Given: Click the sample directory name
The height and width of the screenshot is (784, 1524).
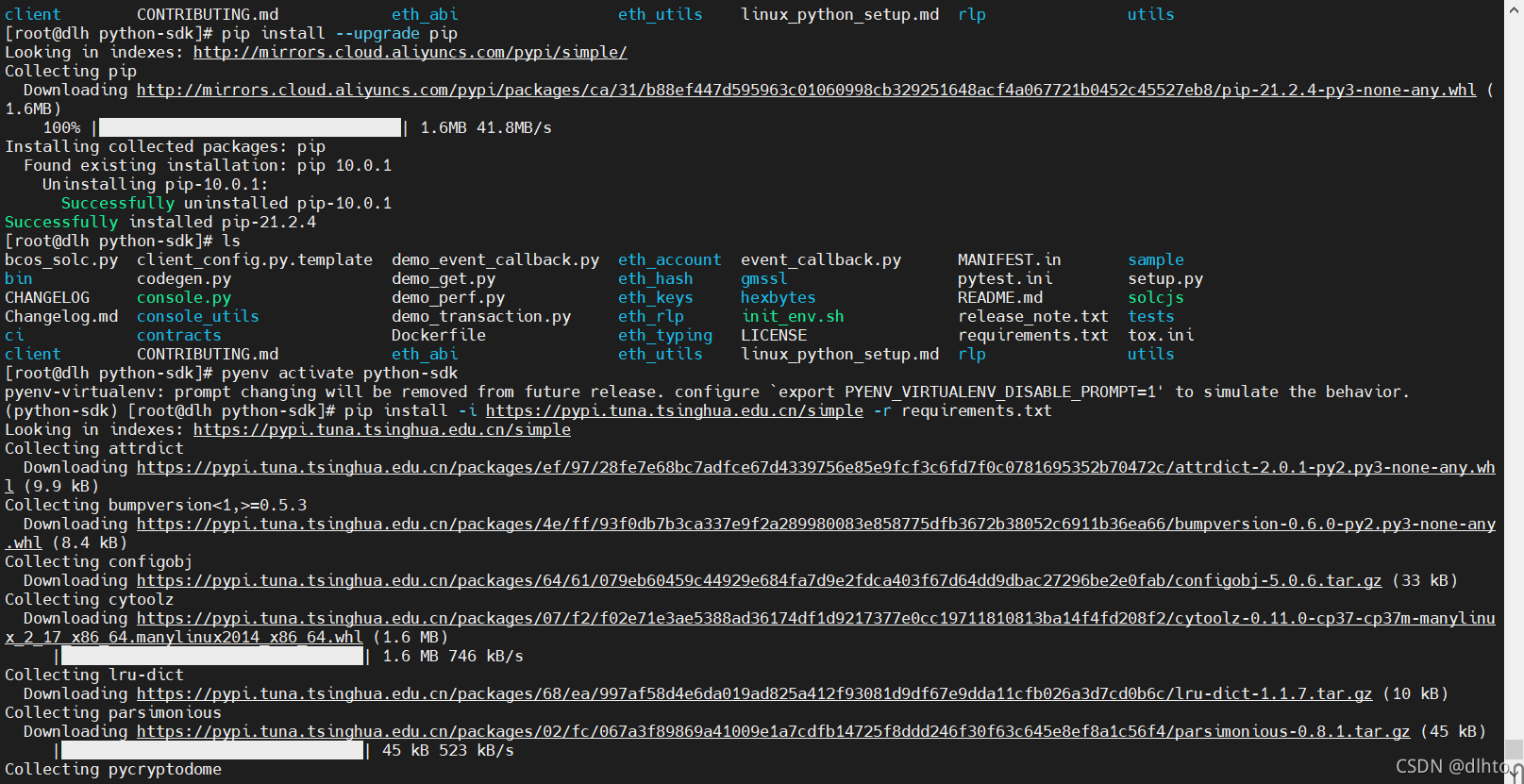Looking at the screenshot, I should click(x=1156, y=259).
